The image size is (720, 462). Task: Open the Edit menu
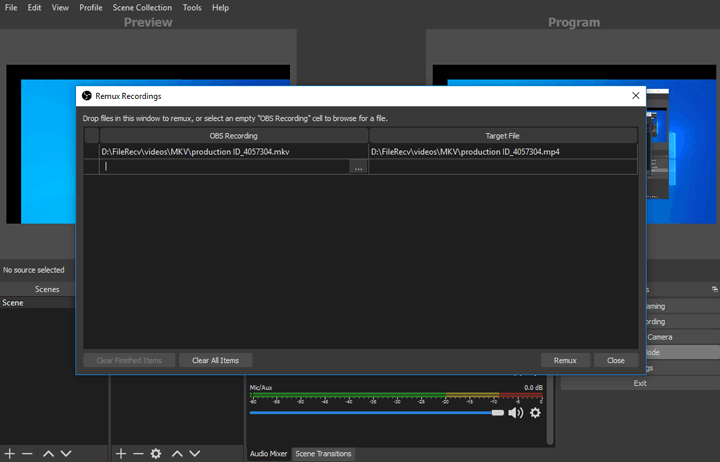click(34, 8)
